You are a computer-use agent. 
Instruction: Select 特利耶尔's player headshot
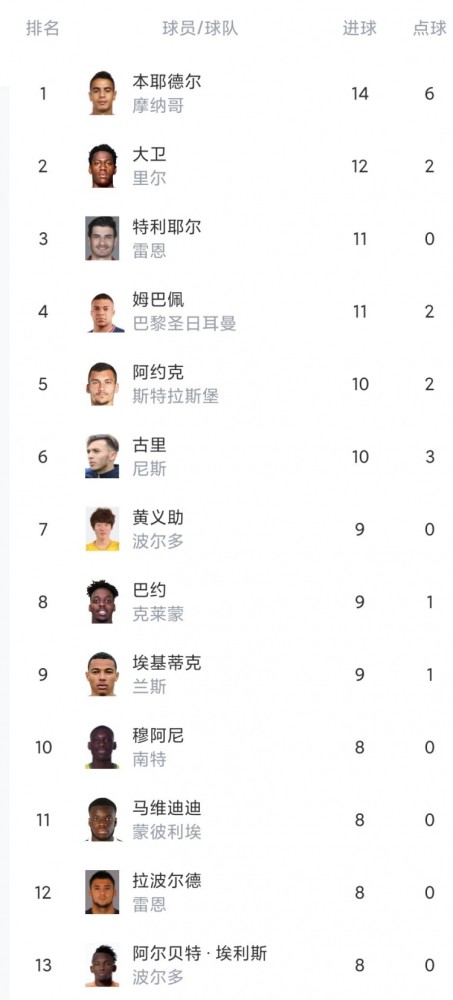tap(102, 239)
